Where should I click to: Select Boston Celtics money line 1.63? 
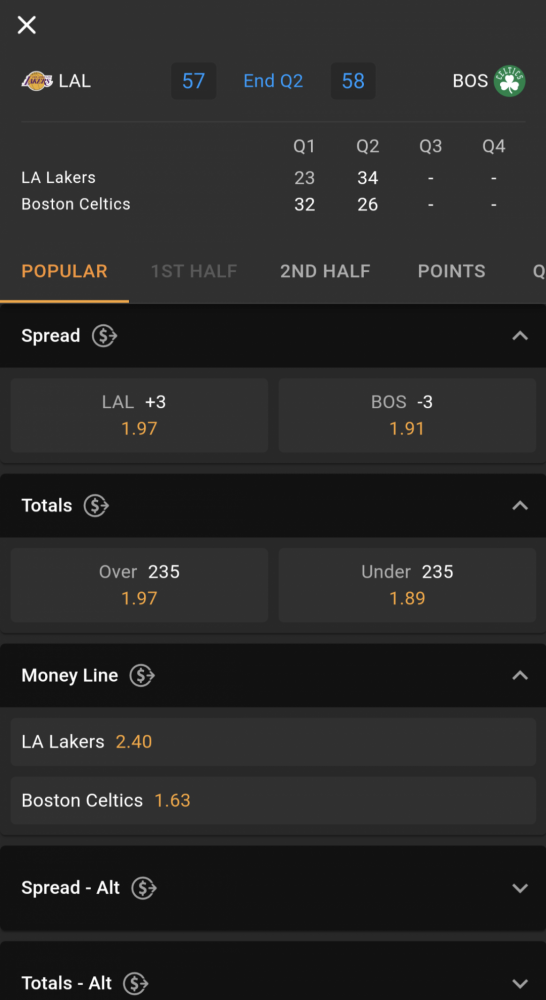coord(273,800)
